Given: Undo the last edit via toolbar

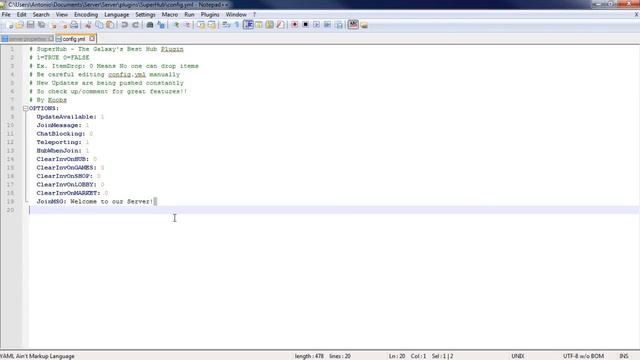Looking at the screenshot, I should (124, 25).
